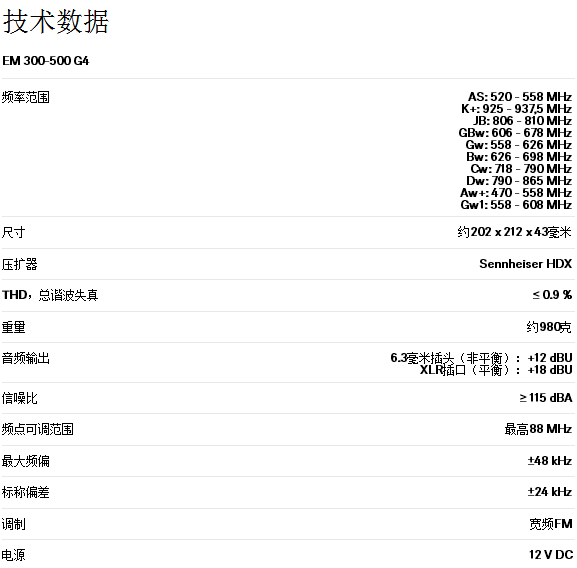Click the THD 总谐波失真 label
The height and width of the screenshot is (568, 577).
coord(50,295)
